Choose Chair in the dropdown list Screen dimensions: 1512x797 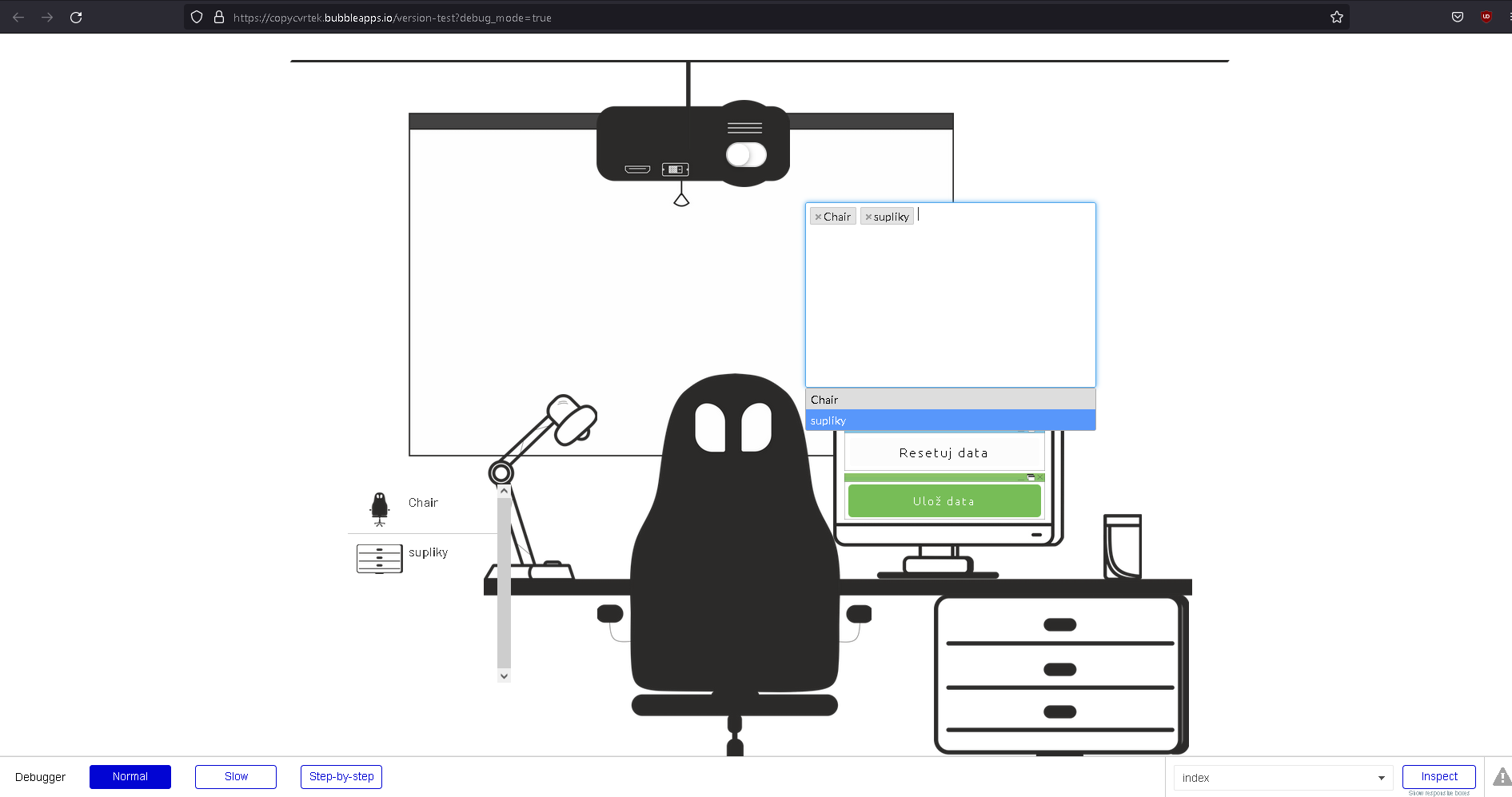[950, 400]
